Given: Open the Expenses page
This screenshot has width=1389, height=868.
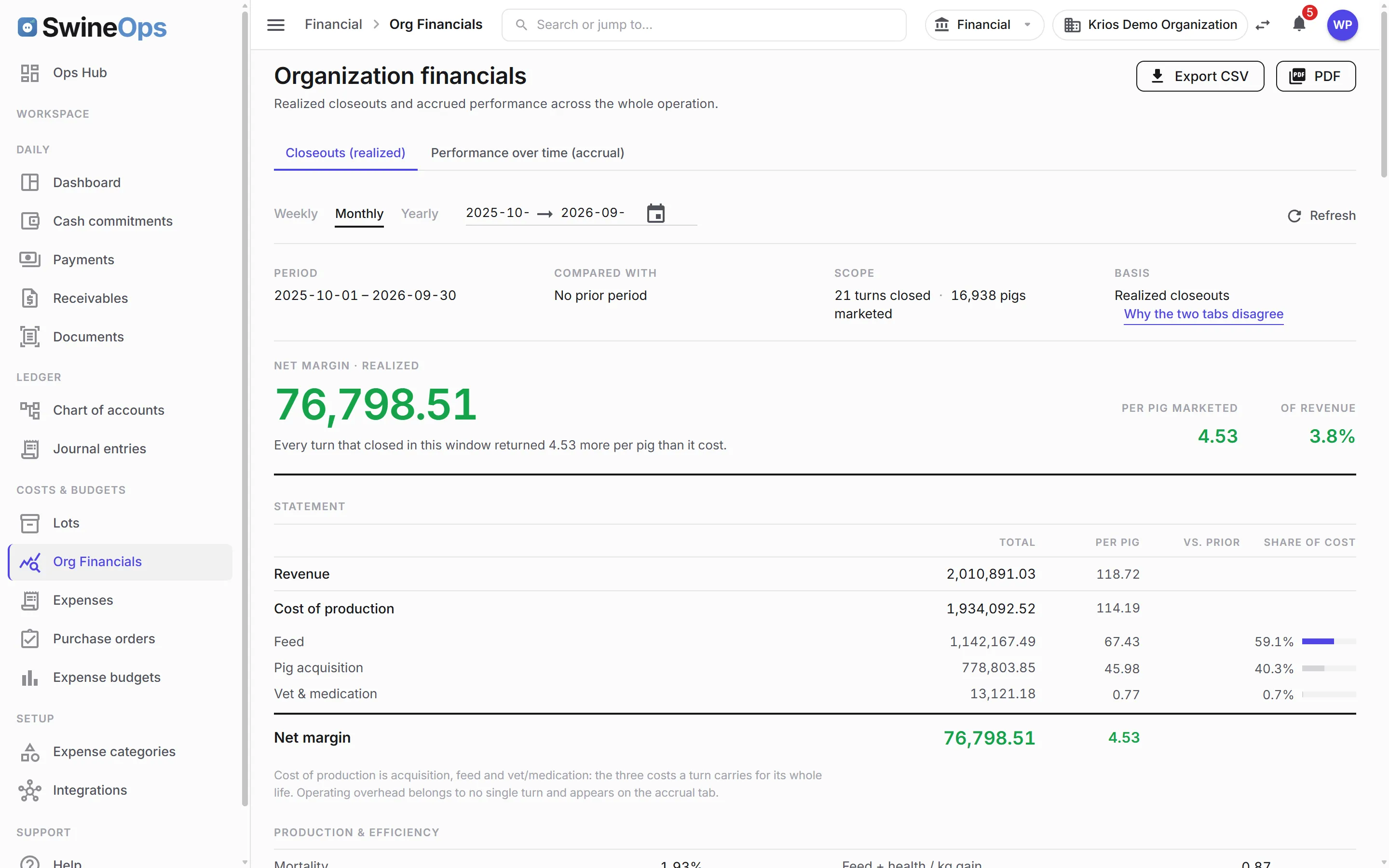Looking at the screenshot, I should 120,600.
